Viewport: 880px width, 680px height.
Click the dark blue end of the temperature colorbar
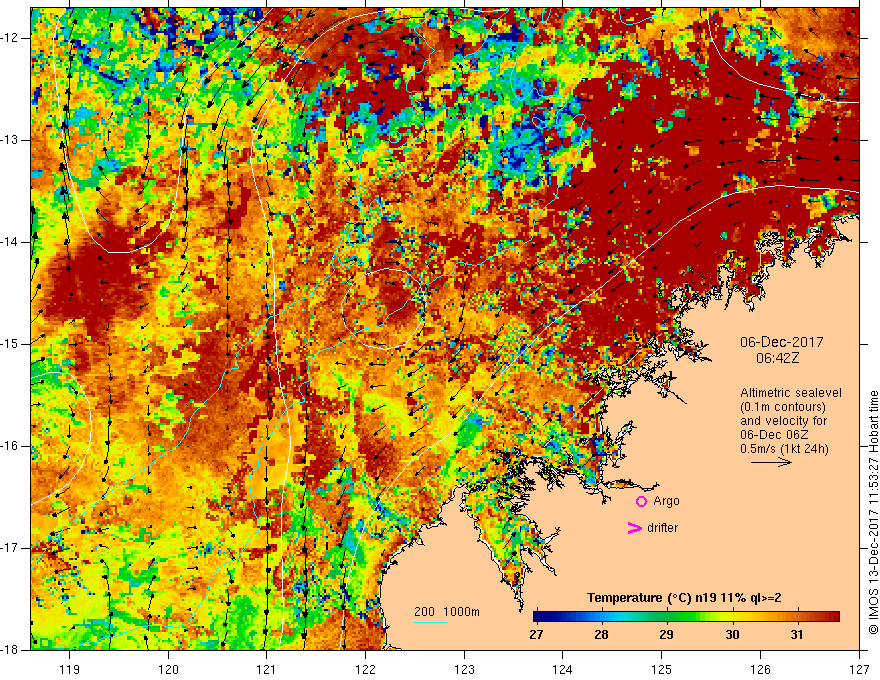[539, 617]
